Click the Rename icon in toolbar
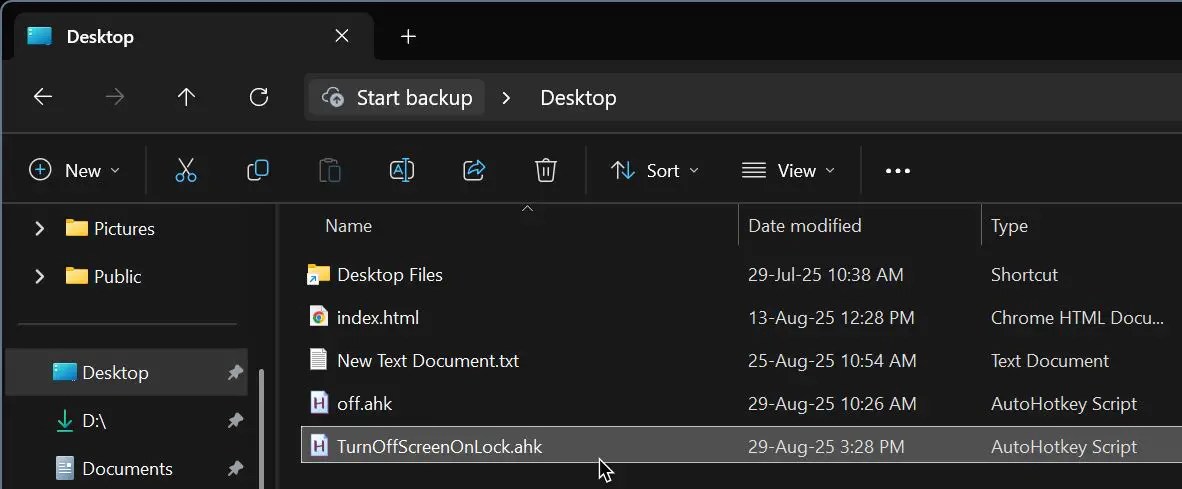 pyautogui.click(x=402, y=170)
